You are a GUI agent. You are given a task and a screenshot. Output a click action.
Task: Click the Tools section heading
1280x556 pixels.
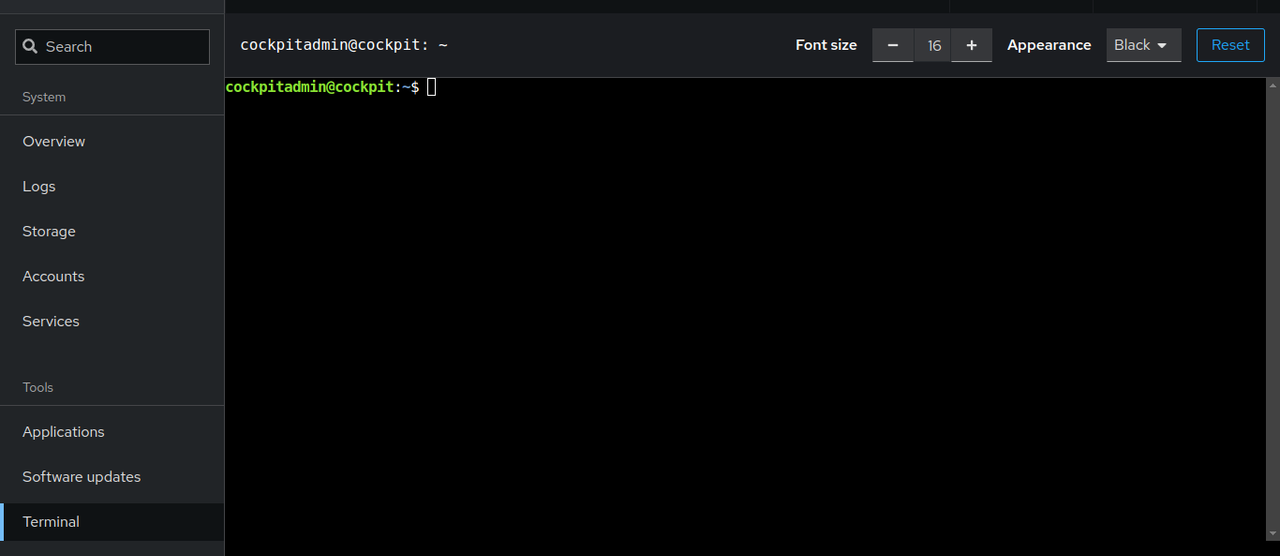(38, 387)
